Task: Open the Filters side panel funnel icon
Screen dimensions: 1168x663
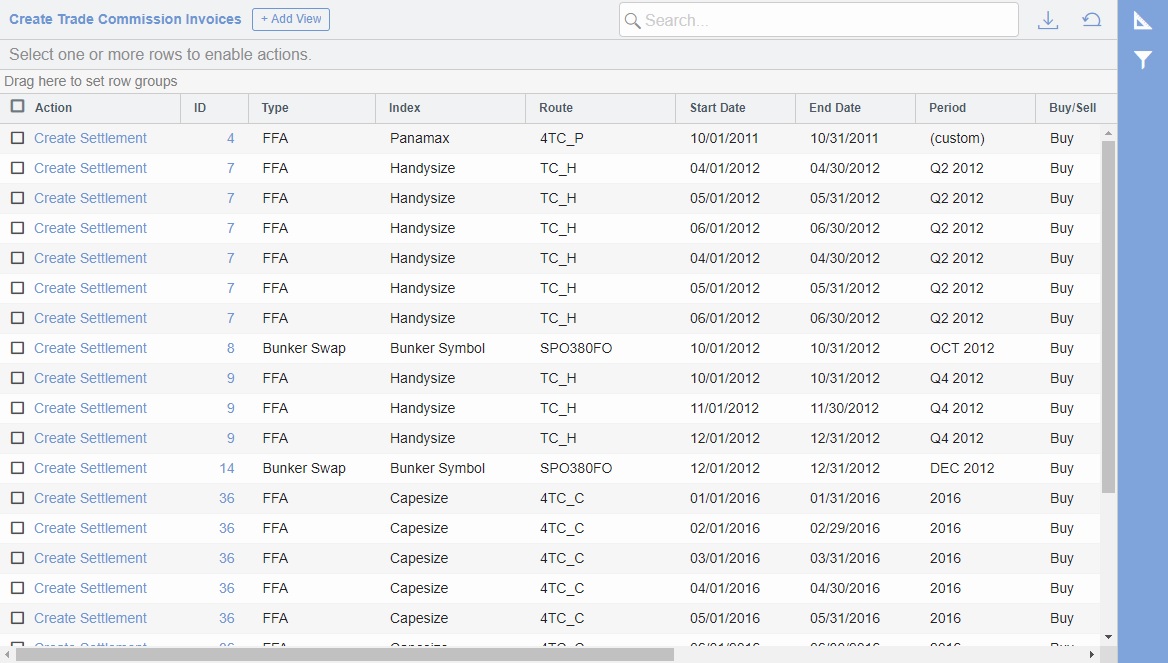Action: point(1142,60)
